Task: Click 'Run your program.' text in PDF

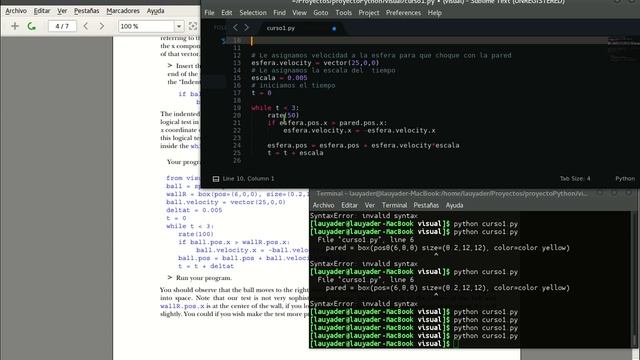Action: tap(204, 278)
